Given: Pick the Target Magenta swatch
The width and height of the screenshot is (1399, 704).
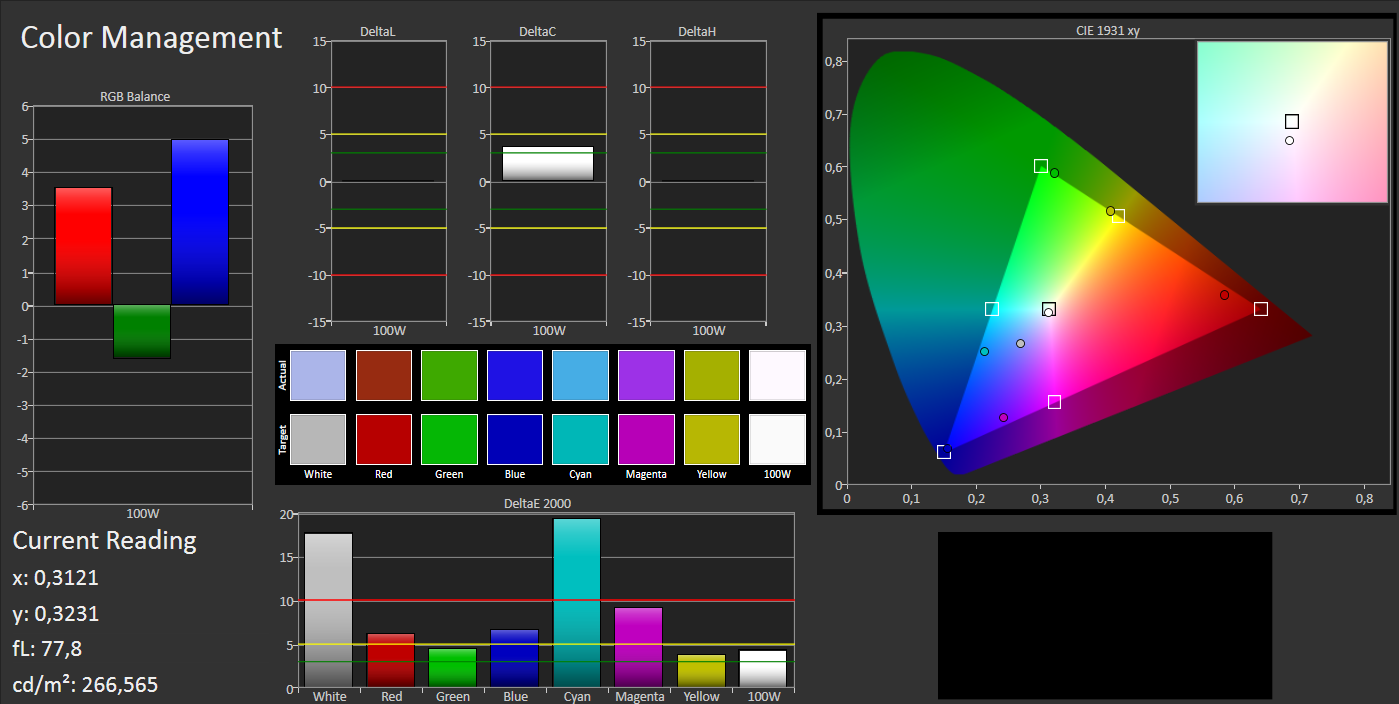Looking at the screenshot, I should pyautogui.click(x=646, y=439).
